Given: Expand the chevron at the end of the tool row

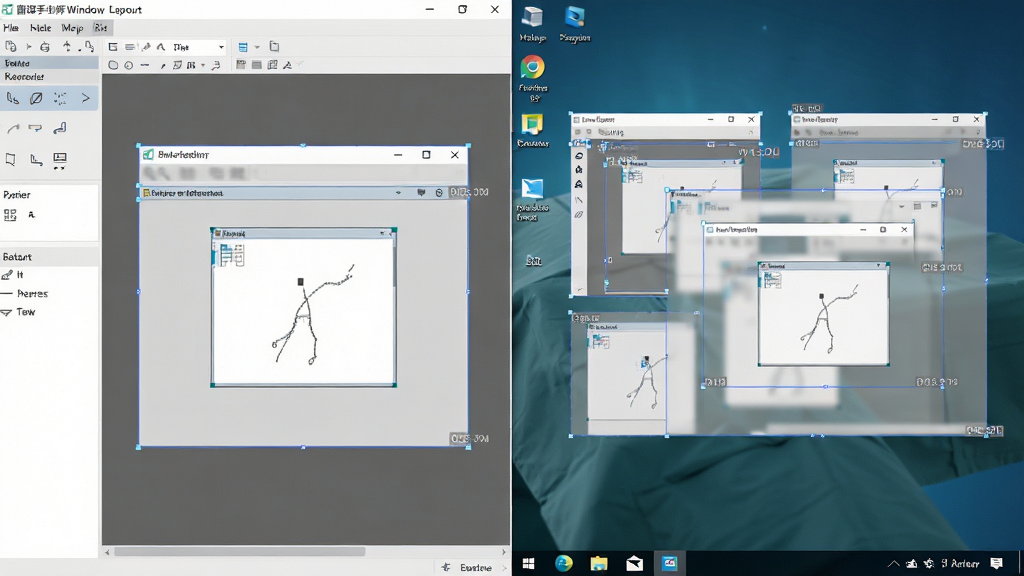Looking at the screenshot, I should pos(86,98).
